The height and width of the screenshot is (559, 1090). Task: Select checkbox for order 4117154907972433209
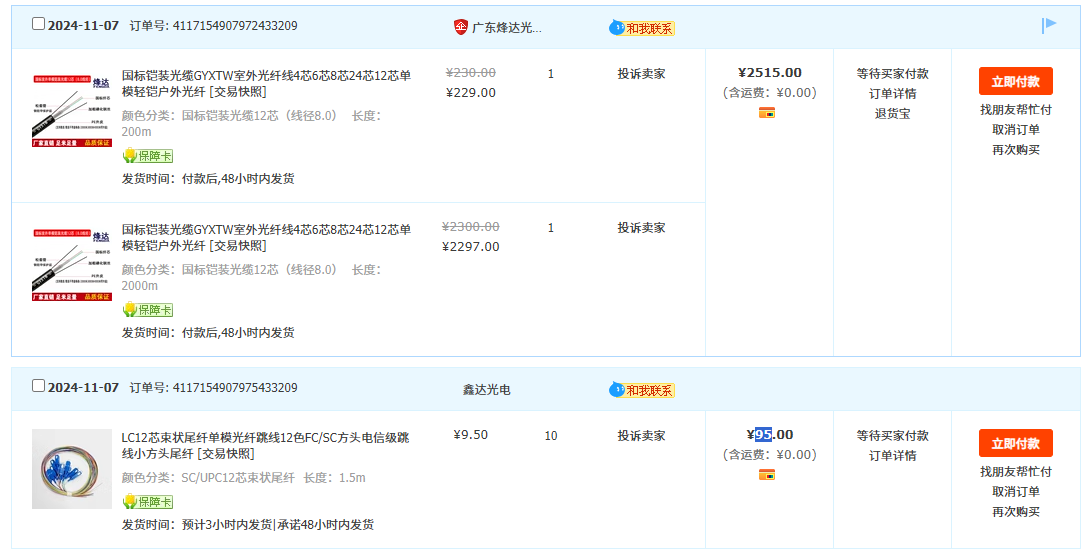[38, 24]
